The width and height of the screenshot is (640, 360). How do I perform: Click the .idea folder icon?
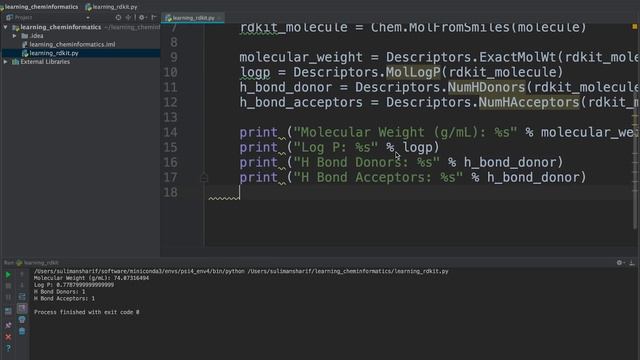(24, 36)
